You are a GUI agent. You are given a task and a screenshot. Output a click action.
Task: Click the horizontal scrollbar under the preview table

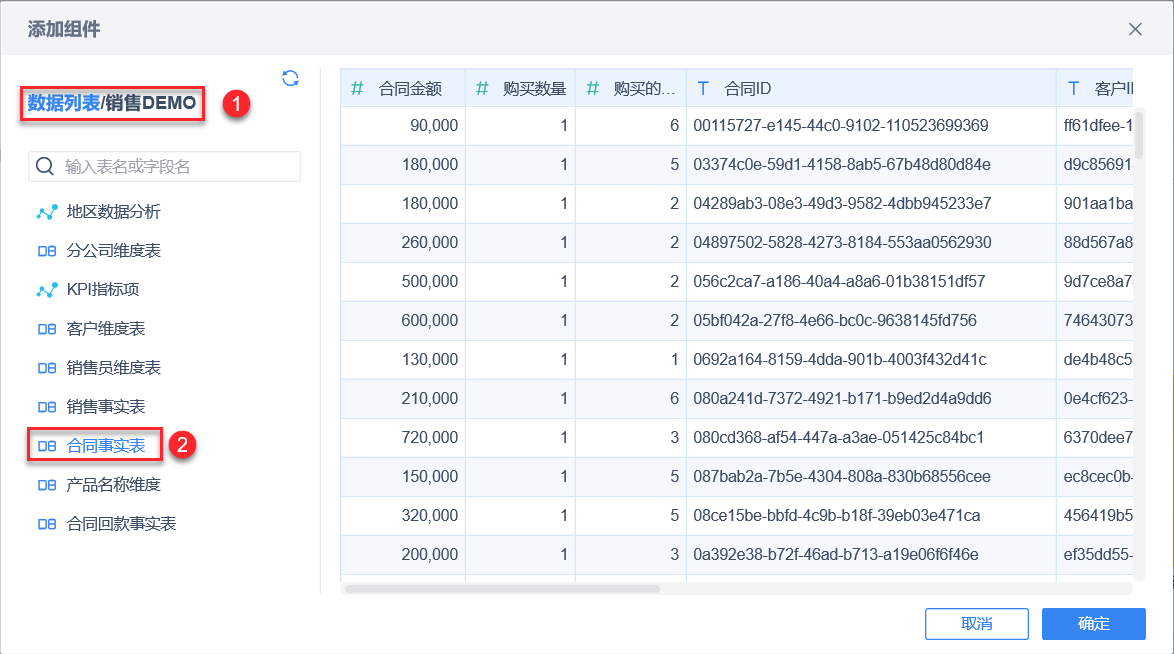(502, 589)
